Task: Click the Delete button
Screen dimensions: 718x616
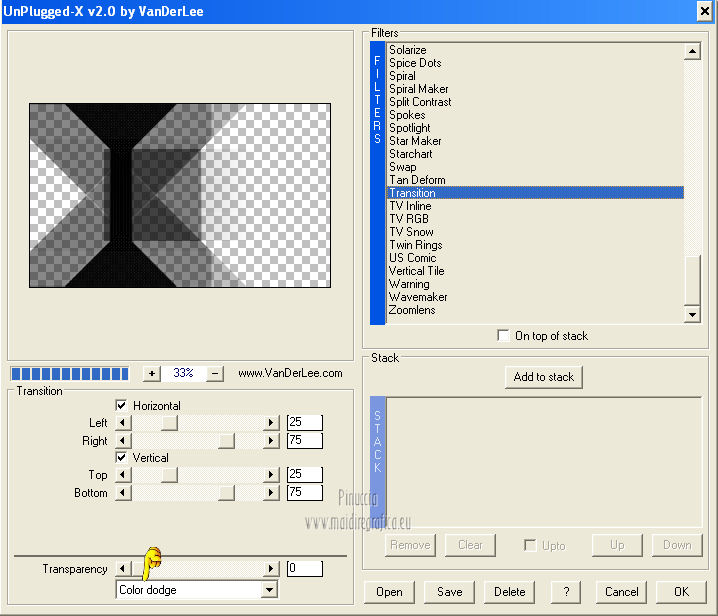Action: [x=509, y=592]
